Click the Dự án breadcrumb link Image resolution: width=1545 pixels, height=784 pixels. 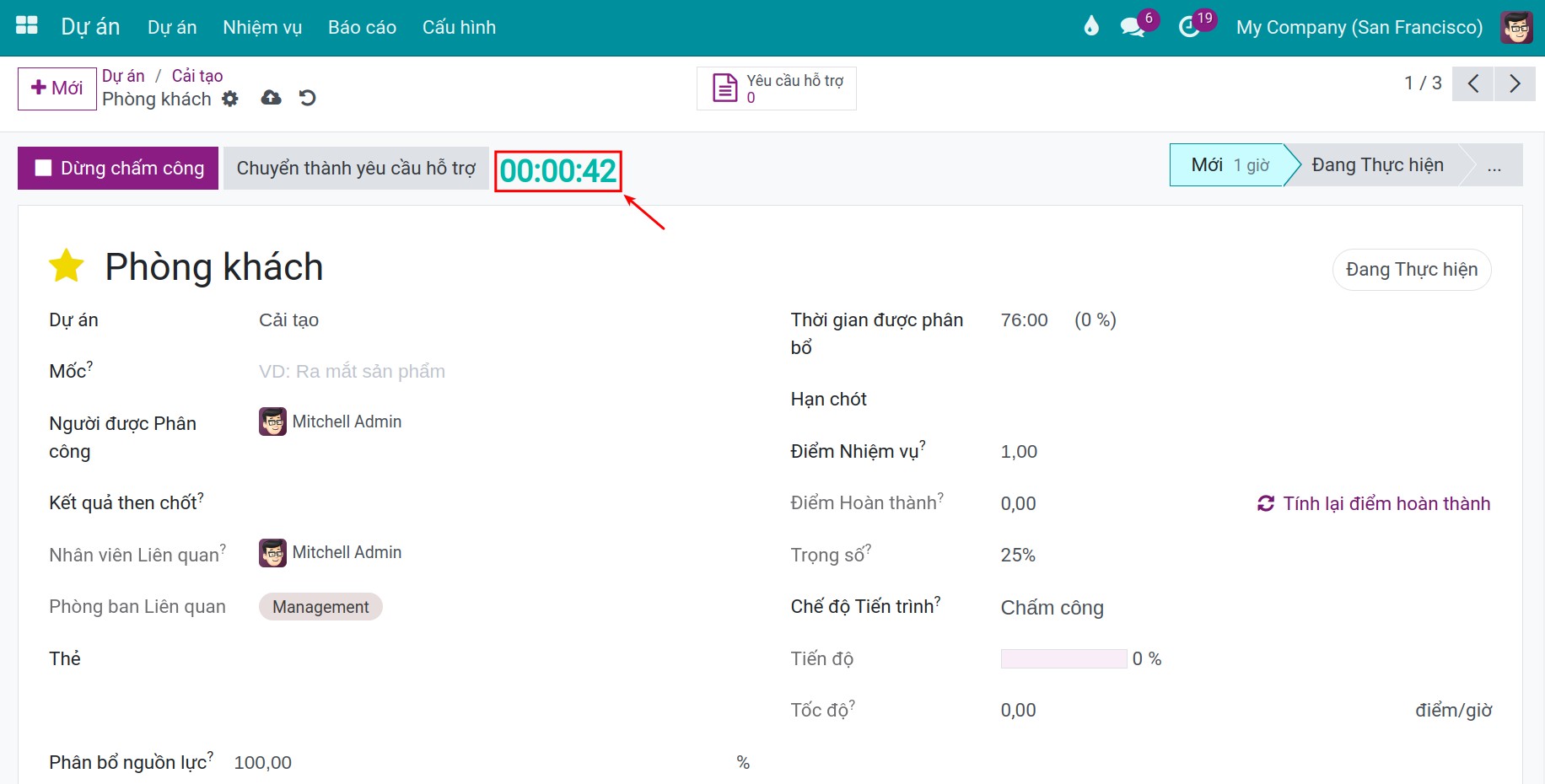[x=123, y=76]
